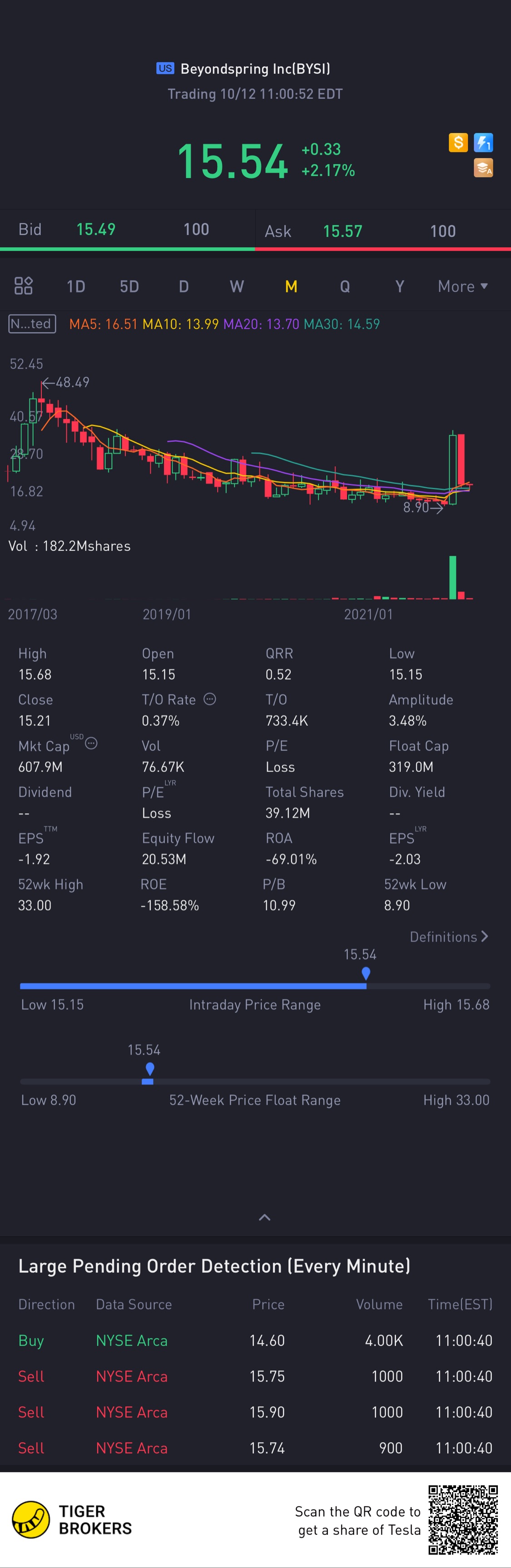Screen dimensions: 511x1568
Task: Select the Buy NYSE Arca order row
Action: (255, 1340)
